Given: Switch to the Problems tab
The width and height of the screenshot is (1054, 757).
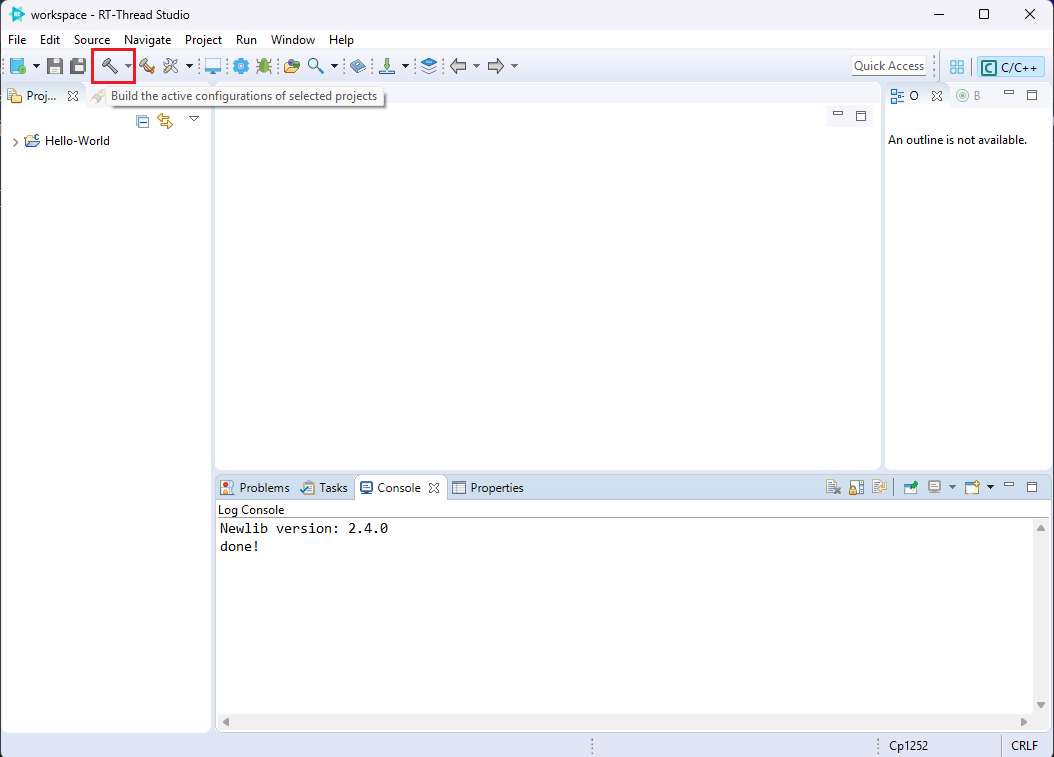Looking at the screenshot, I should (255, 488).
